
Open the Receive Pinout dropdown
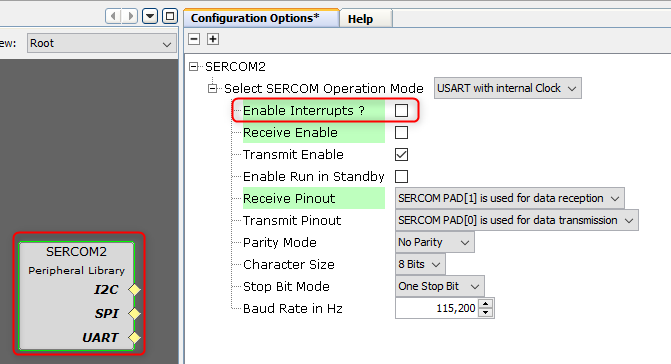(x=509, y=198)
